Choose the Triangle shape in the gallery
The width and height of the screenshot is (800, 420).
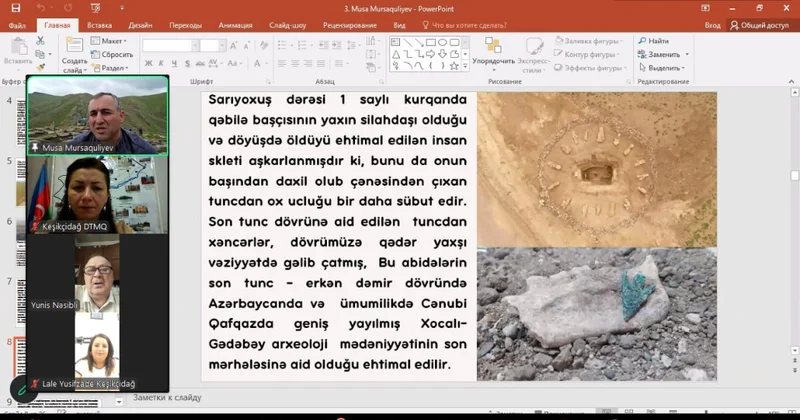click(396, 54)
